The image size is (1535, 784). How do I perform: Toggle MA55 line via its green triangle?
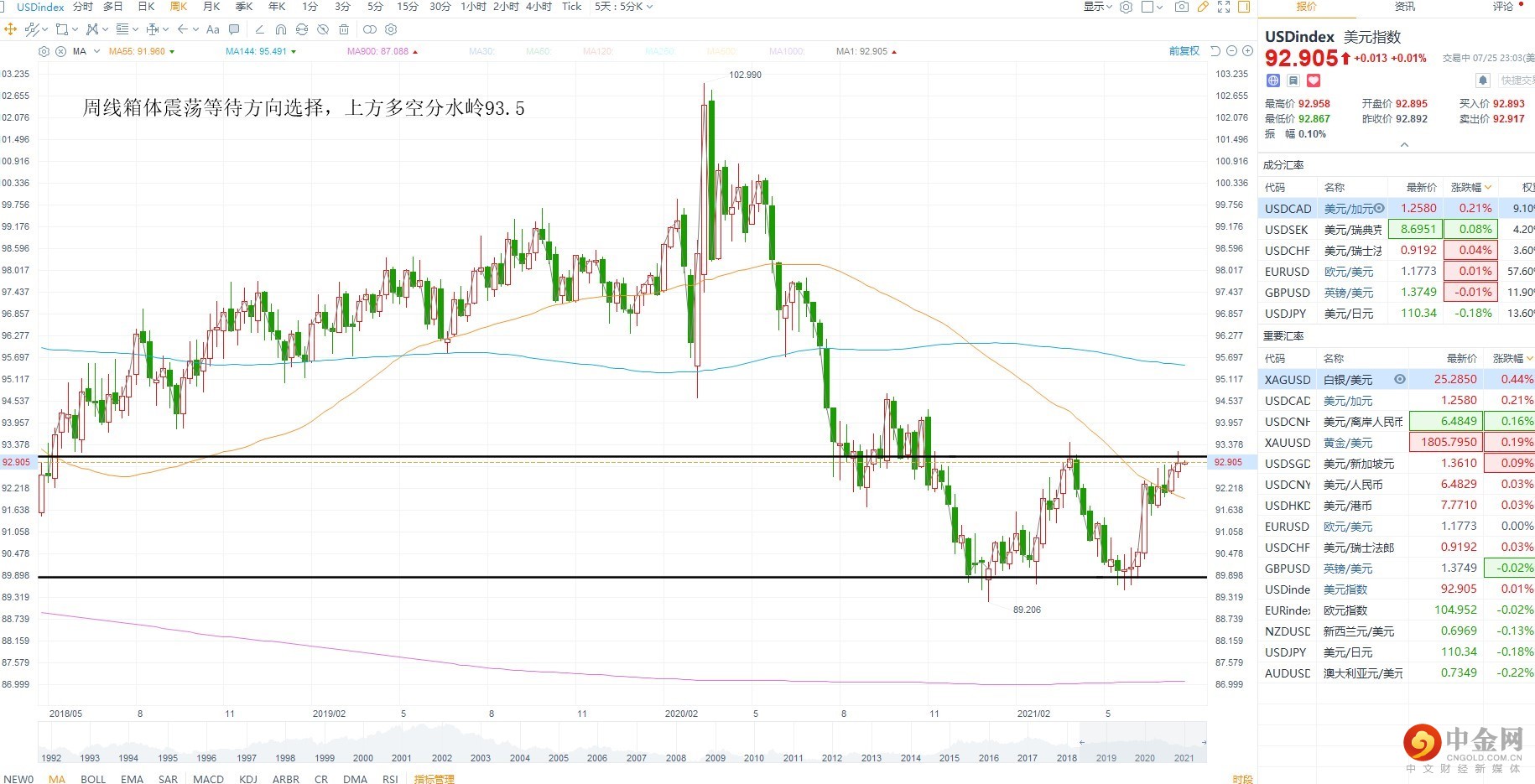tap(172, 52)
